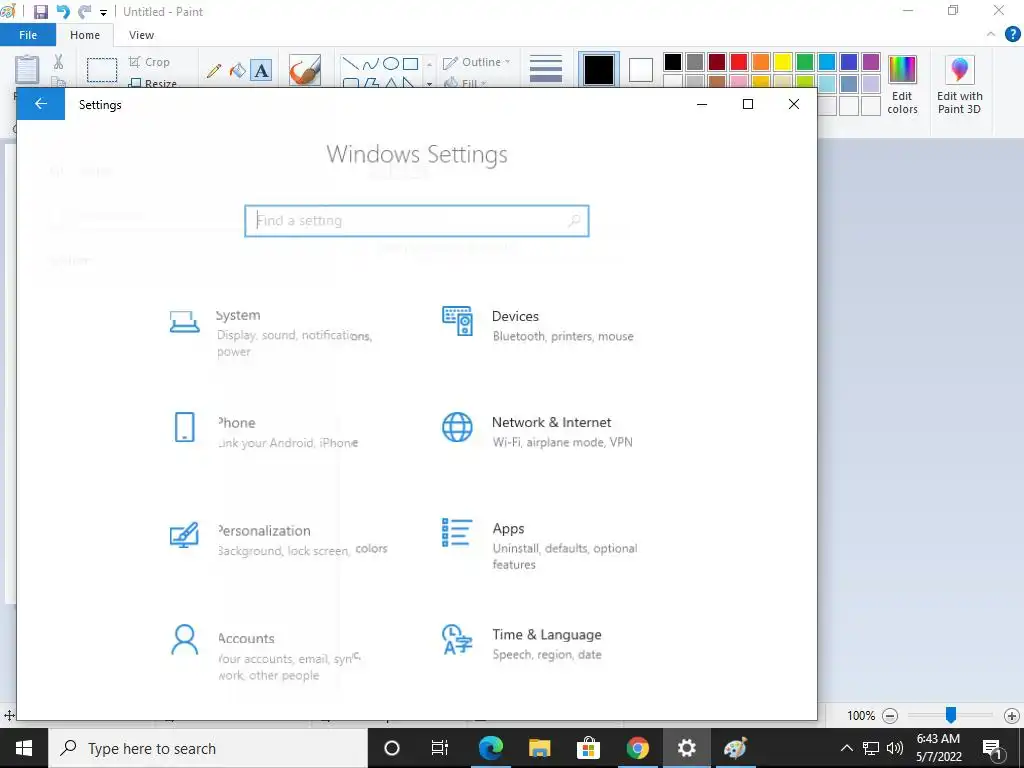1024x768 pixels.
Task: Select the Color 1 black foreground box
Action: pos(599,70)
